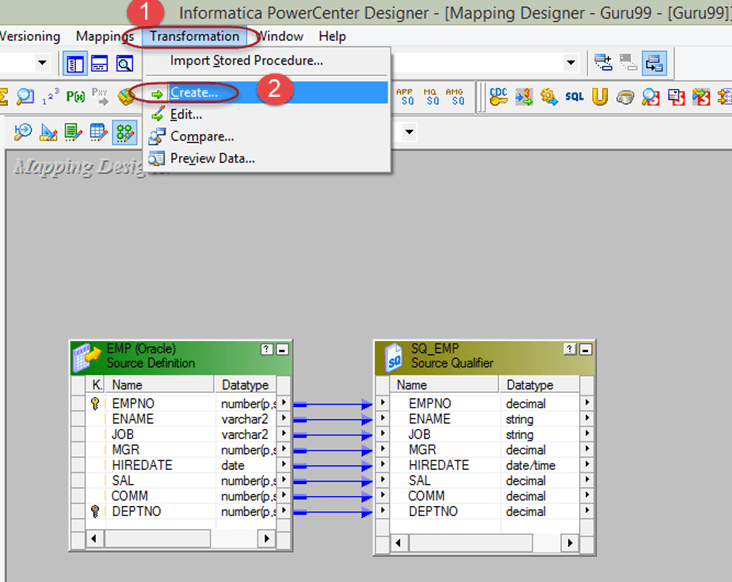The image size is (732, 582).
Task: Click the DEPTNO output port arrow in EMP
Action: pos(283,511)
